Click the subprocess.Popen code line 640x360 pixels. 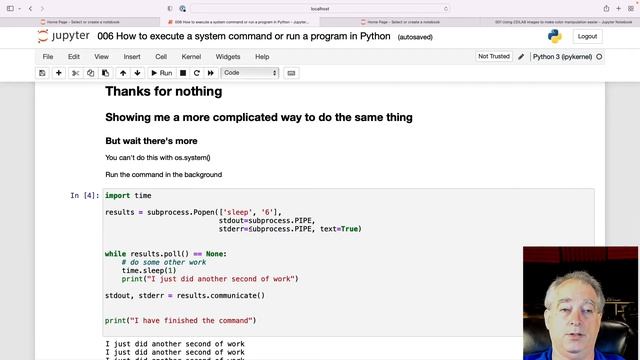(193, 212)
